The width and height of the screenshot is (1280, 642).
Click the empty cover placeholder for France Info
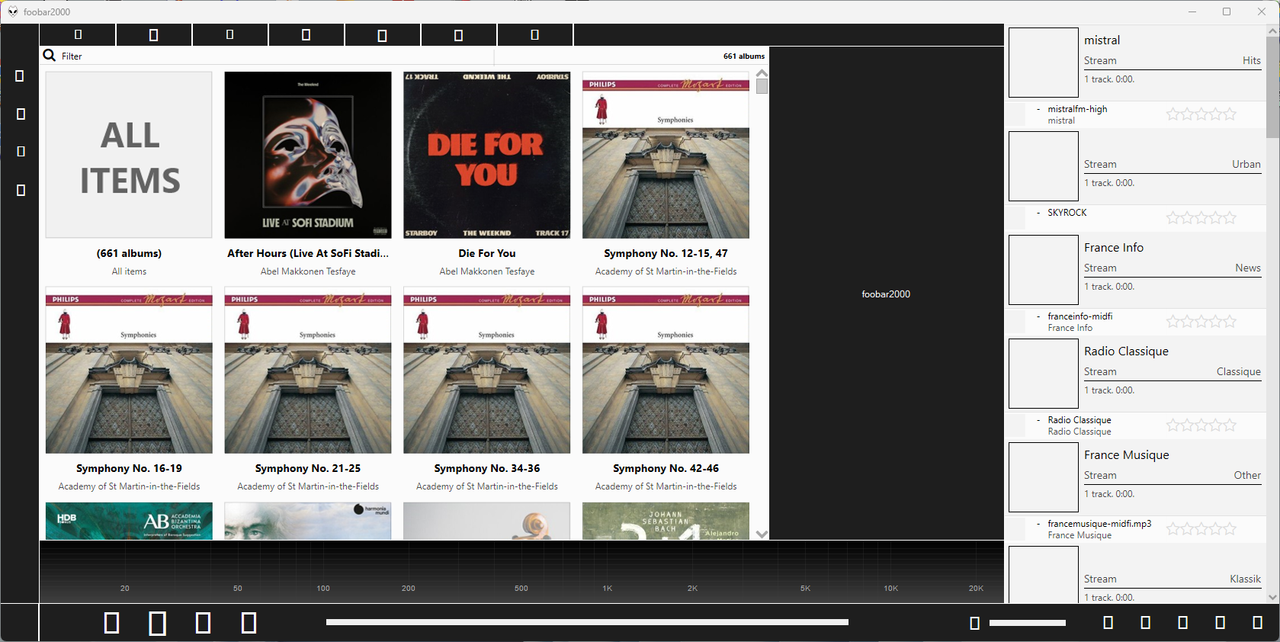click(x=1043, y=270)
